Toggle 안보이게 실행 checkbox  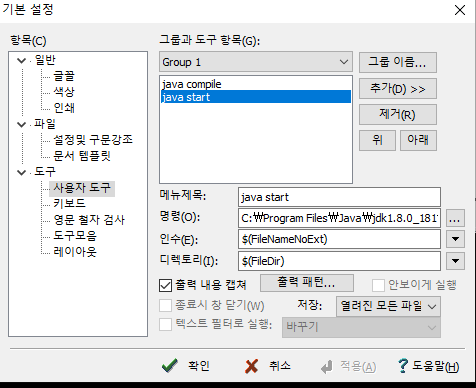tap(378, 285)
